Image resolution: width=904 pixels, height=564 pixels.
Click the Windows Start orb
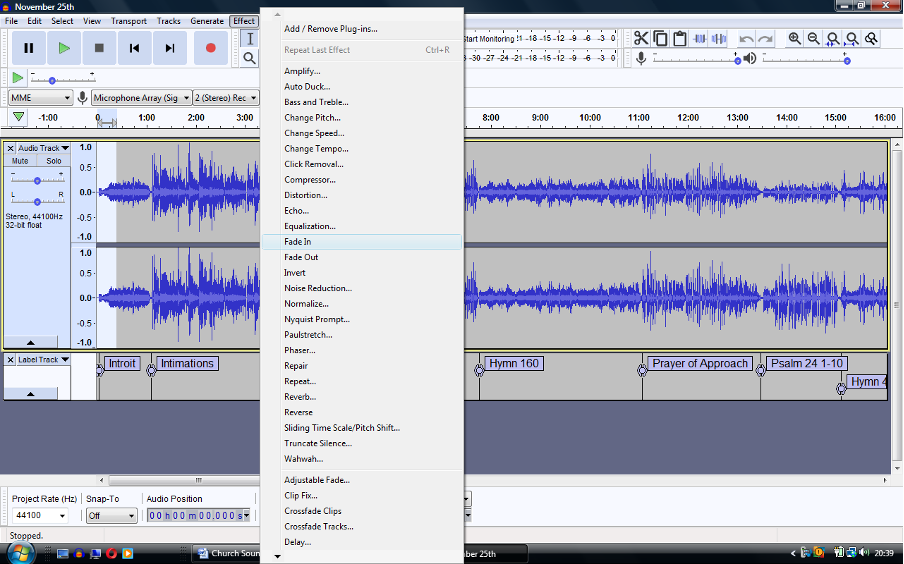[20, 552]
